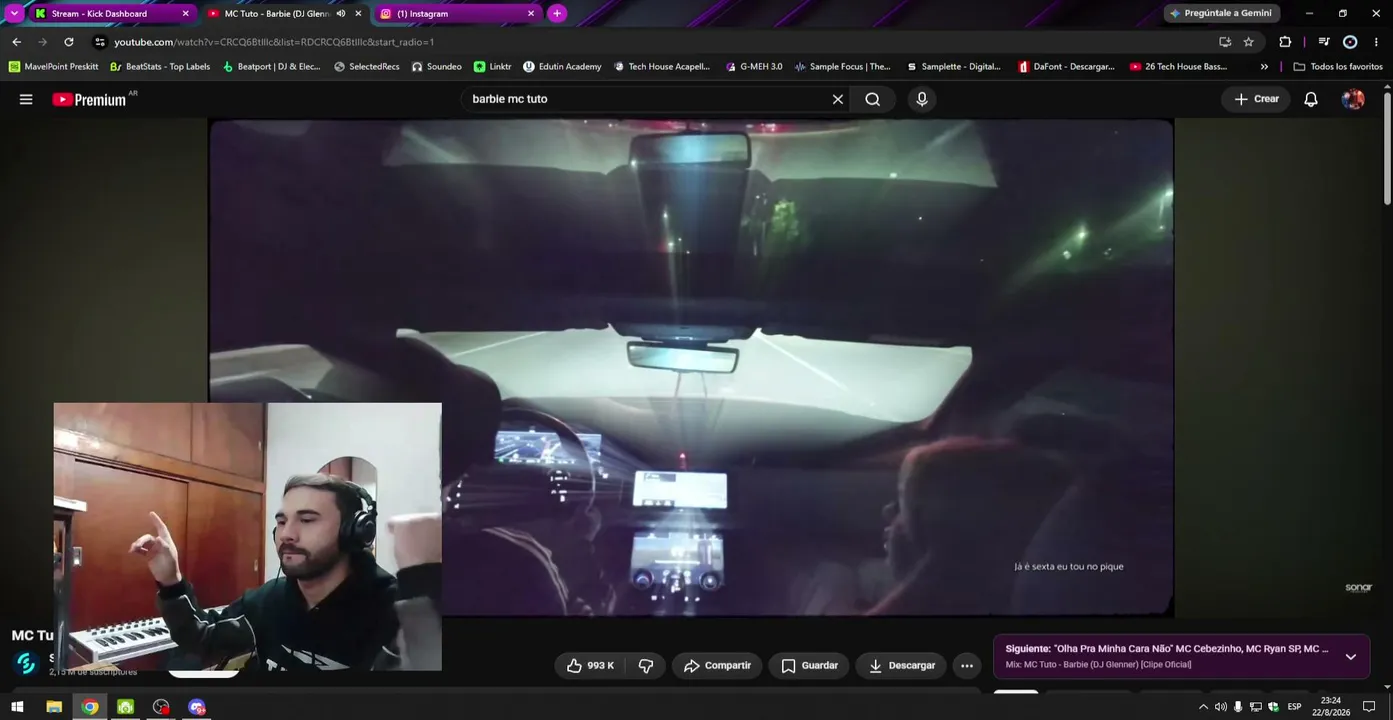This screenshot has width=1393, height=720.
Task: Switch to the MC Tuto - Barbie tab
Action: coord(284,14)
